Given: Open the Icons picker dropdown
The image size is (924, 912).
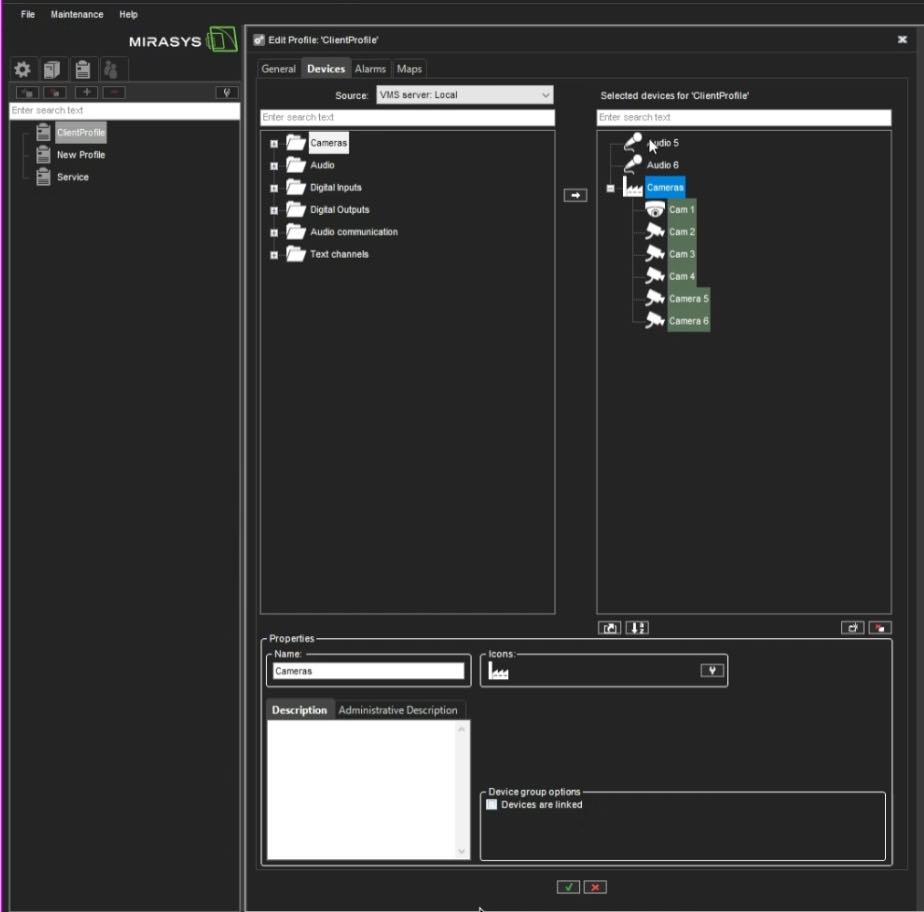Looking at the screenshot, I should click(711, 671).
